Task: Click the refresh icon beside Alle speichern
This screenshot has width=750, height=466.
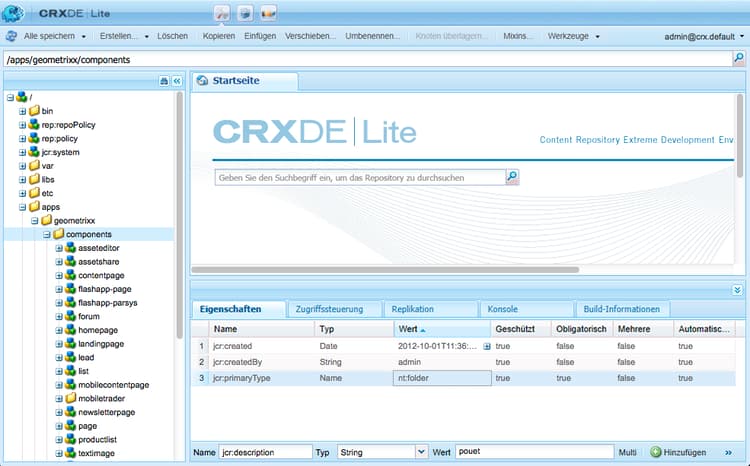Action: pos(11,36)
